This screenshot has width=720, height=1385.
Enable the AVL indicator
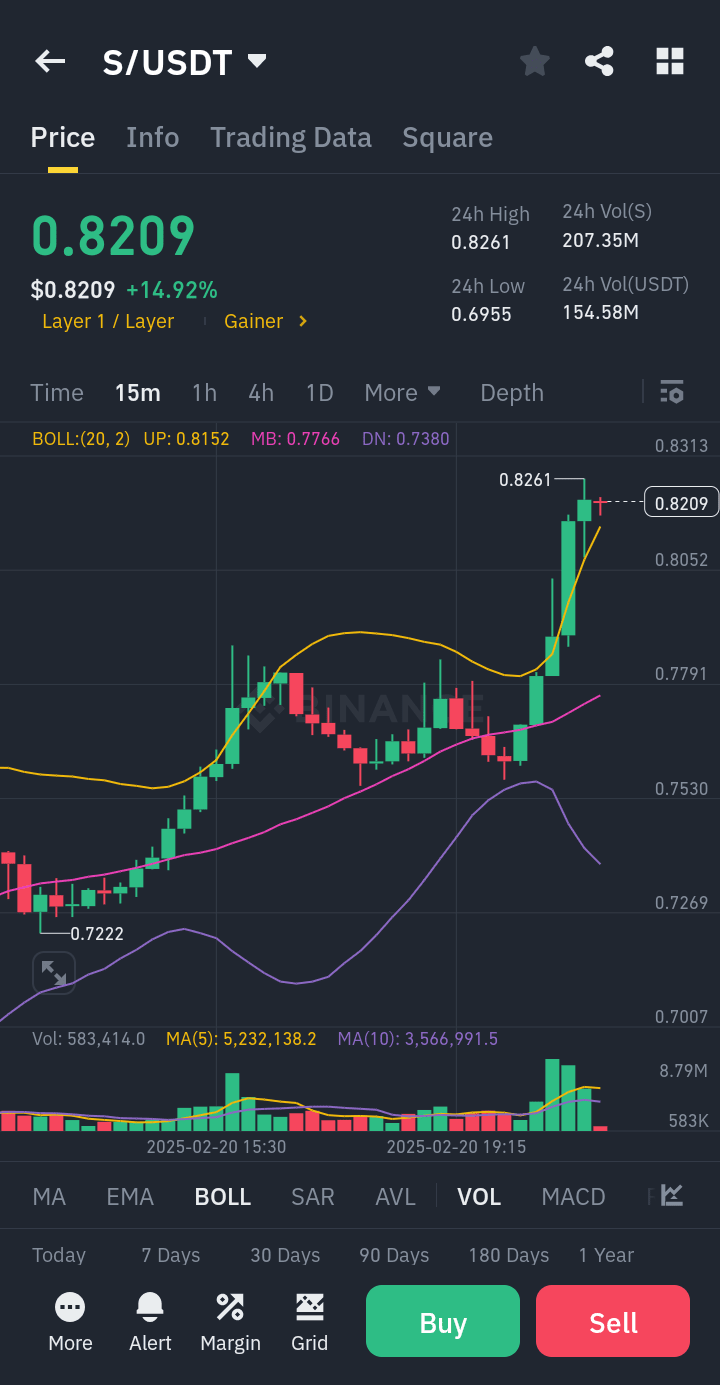coord(395,1196)
